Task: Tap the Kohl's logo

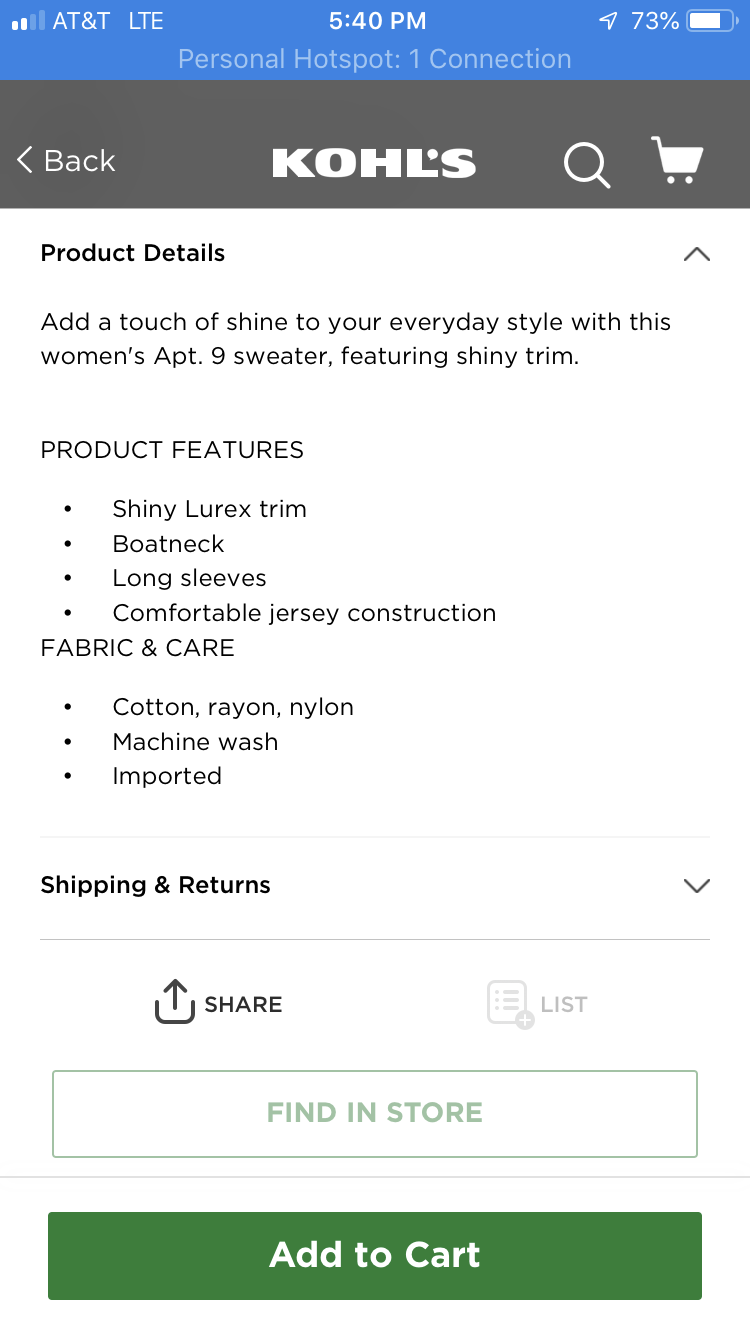Action: pos(374,163)
